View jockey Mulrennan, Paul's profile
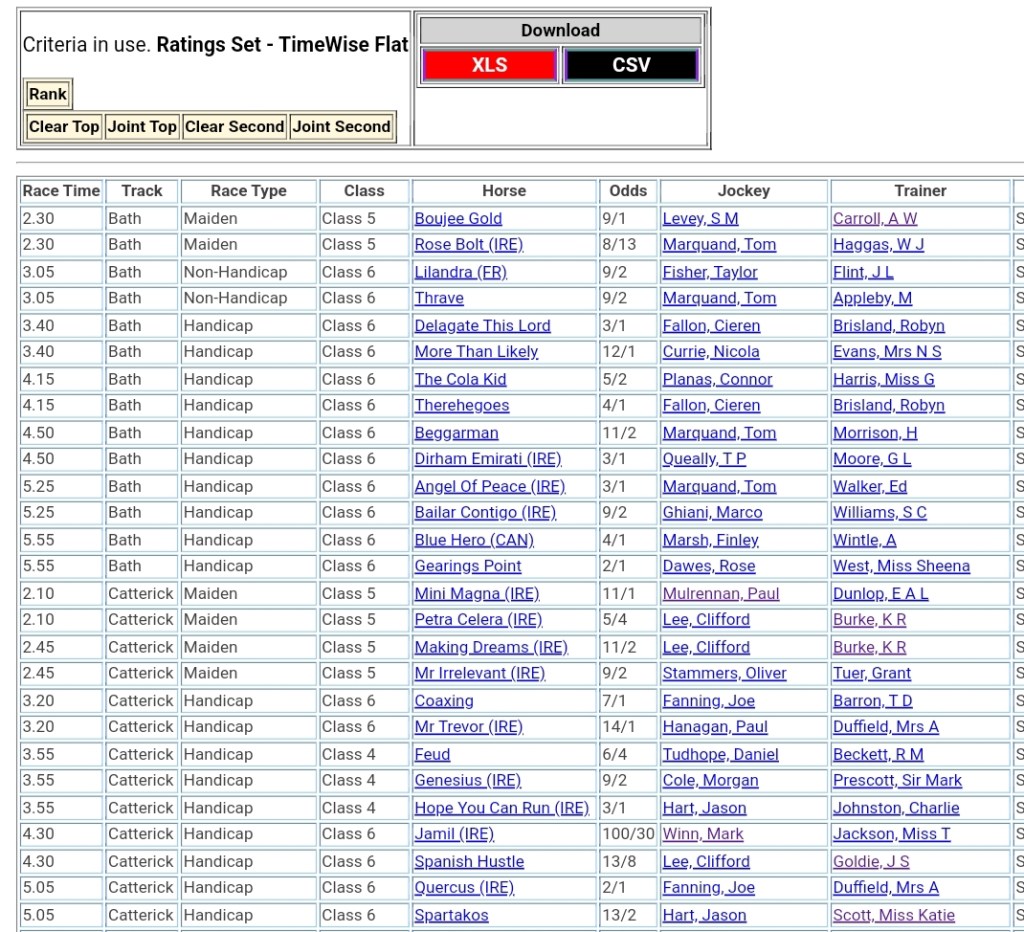 tap(720, 594)
